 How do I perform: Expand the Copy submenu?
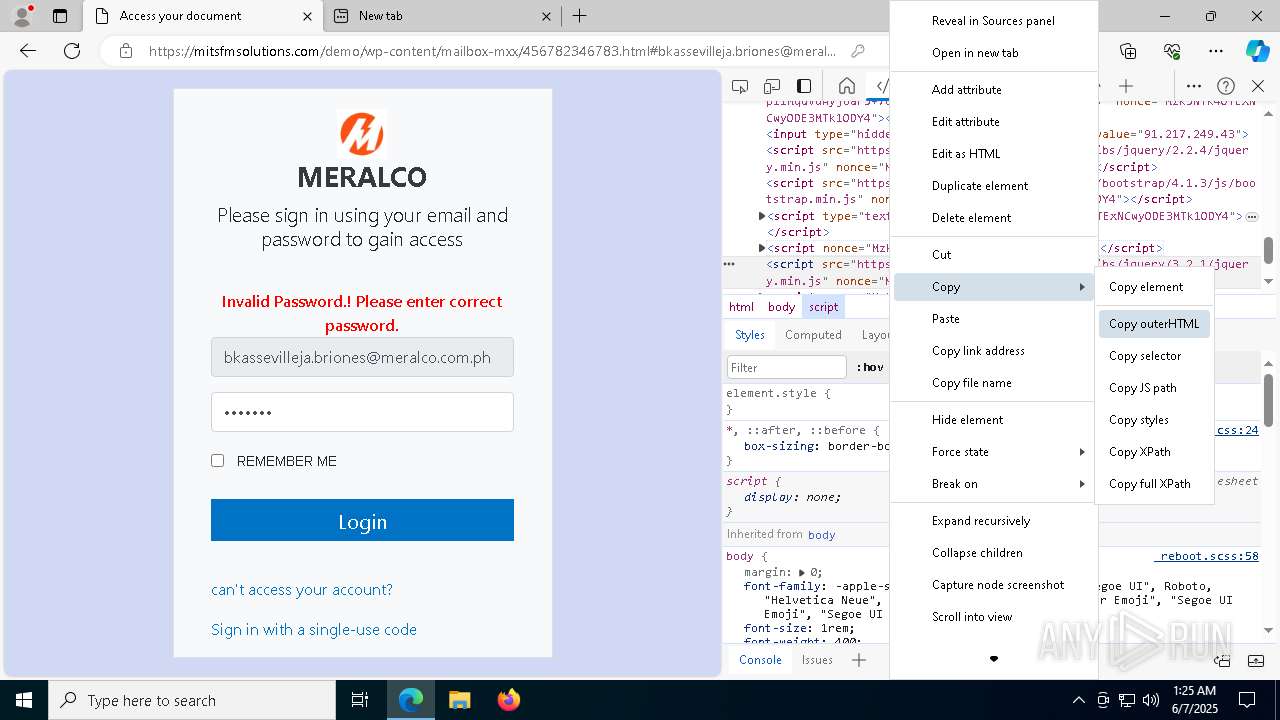pyautogui.click(x=993, y=287)
